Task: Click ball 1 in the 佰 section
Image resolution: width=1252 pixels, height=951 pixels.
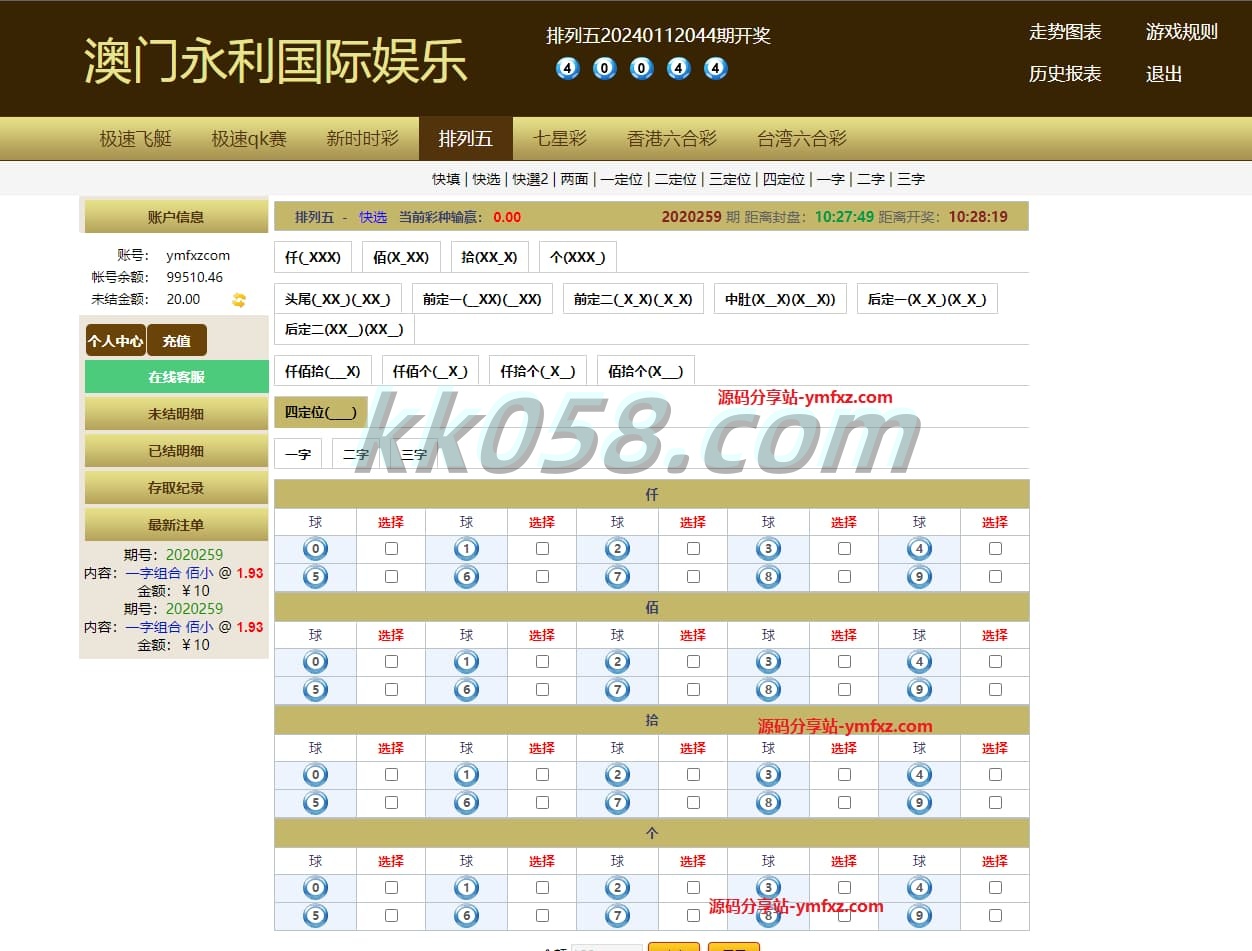Action: pos(466,662)
